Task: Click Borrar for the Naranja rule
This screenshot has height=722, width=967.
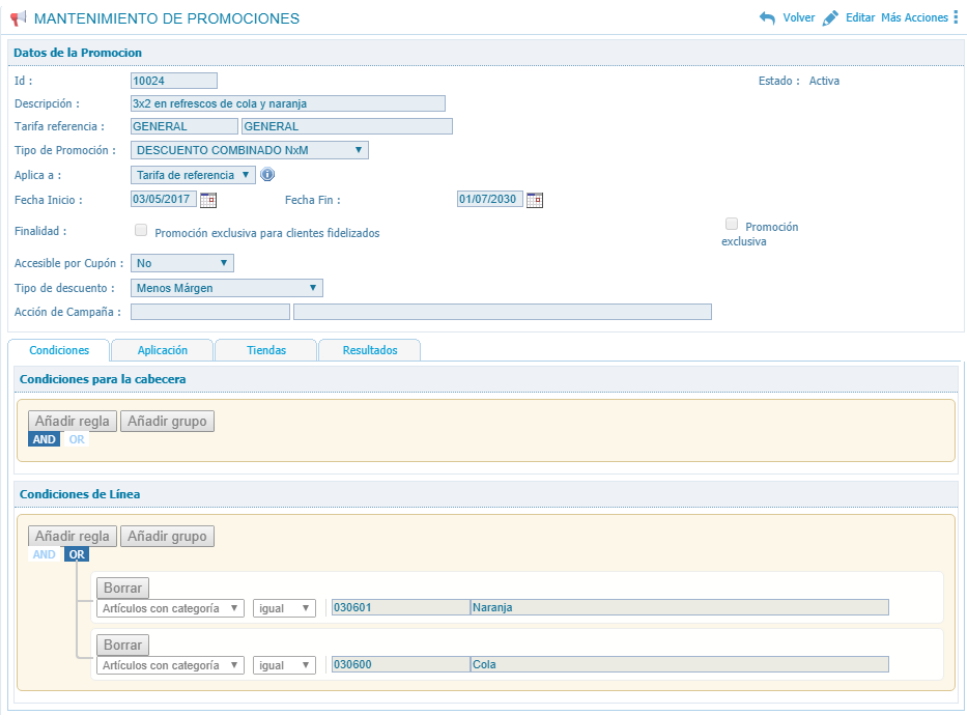Action: tap(123, 587)
